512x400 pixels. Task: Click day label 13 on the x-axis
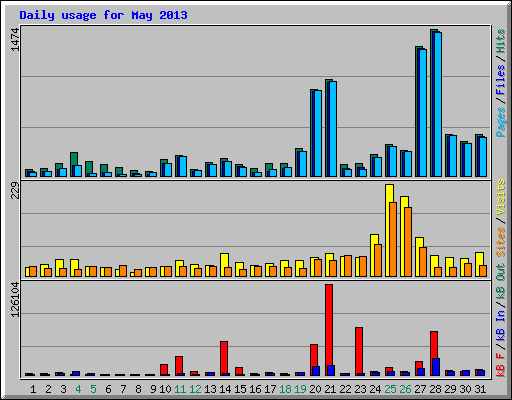point(210,389)
